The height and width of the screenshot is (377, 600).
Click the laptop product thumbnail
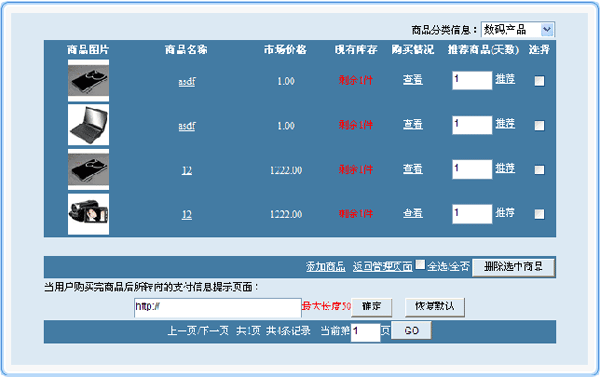point(88,125)
